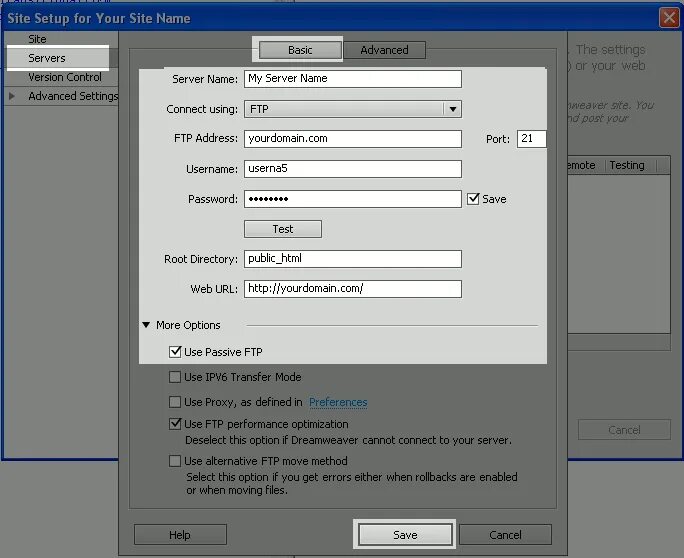Click the Password field
This screenshot has height=558, width=684.
click(x=352, y=199)
